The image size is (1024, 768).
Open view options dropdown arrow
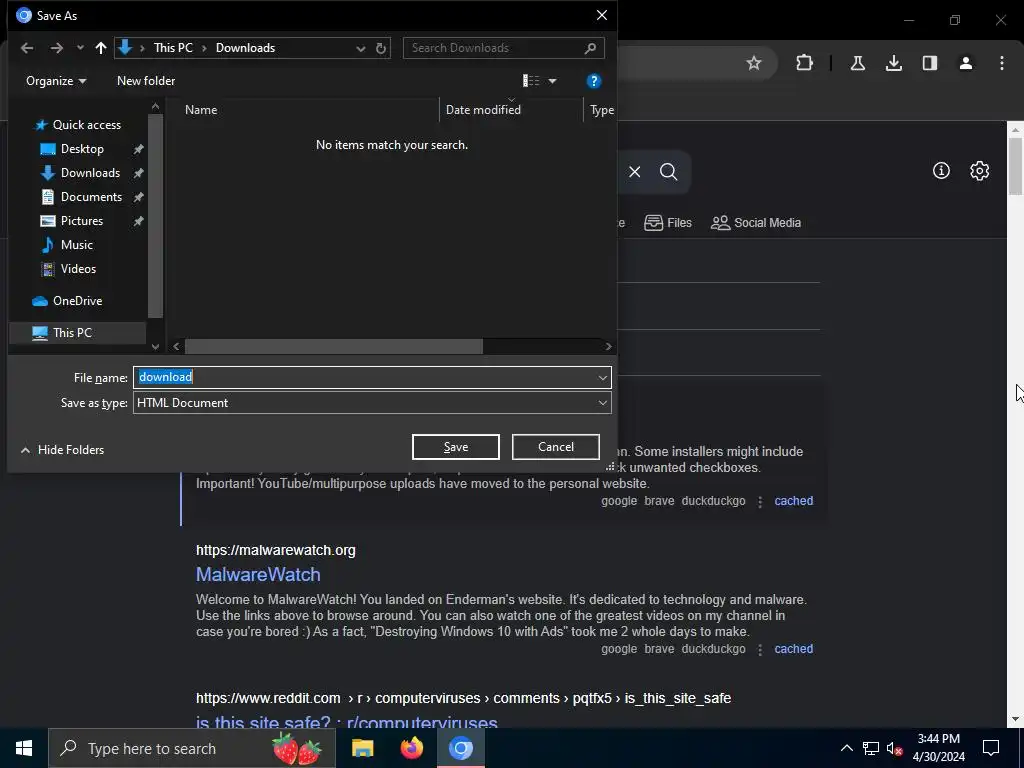click(x=552, y=81)
